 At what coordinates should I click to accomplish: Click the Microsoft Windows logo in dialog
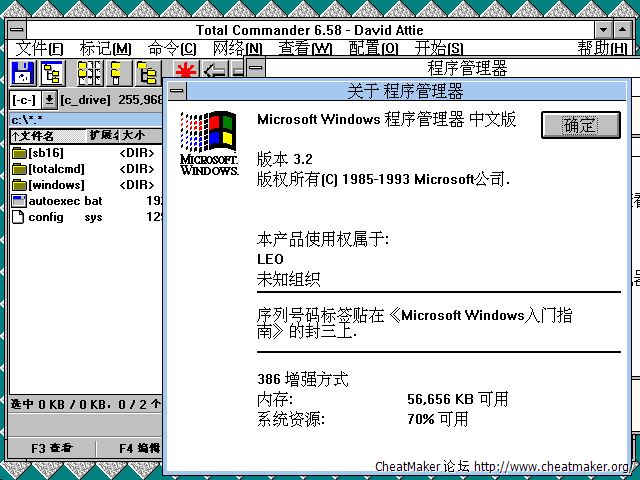coord(208,142)
